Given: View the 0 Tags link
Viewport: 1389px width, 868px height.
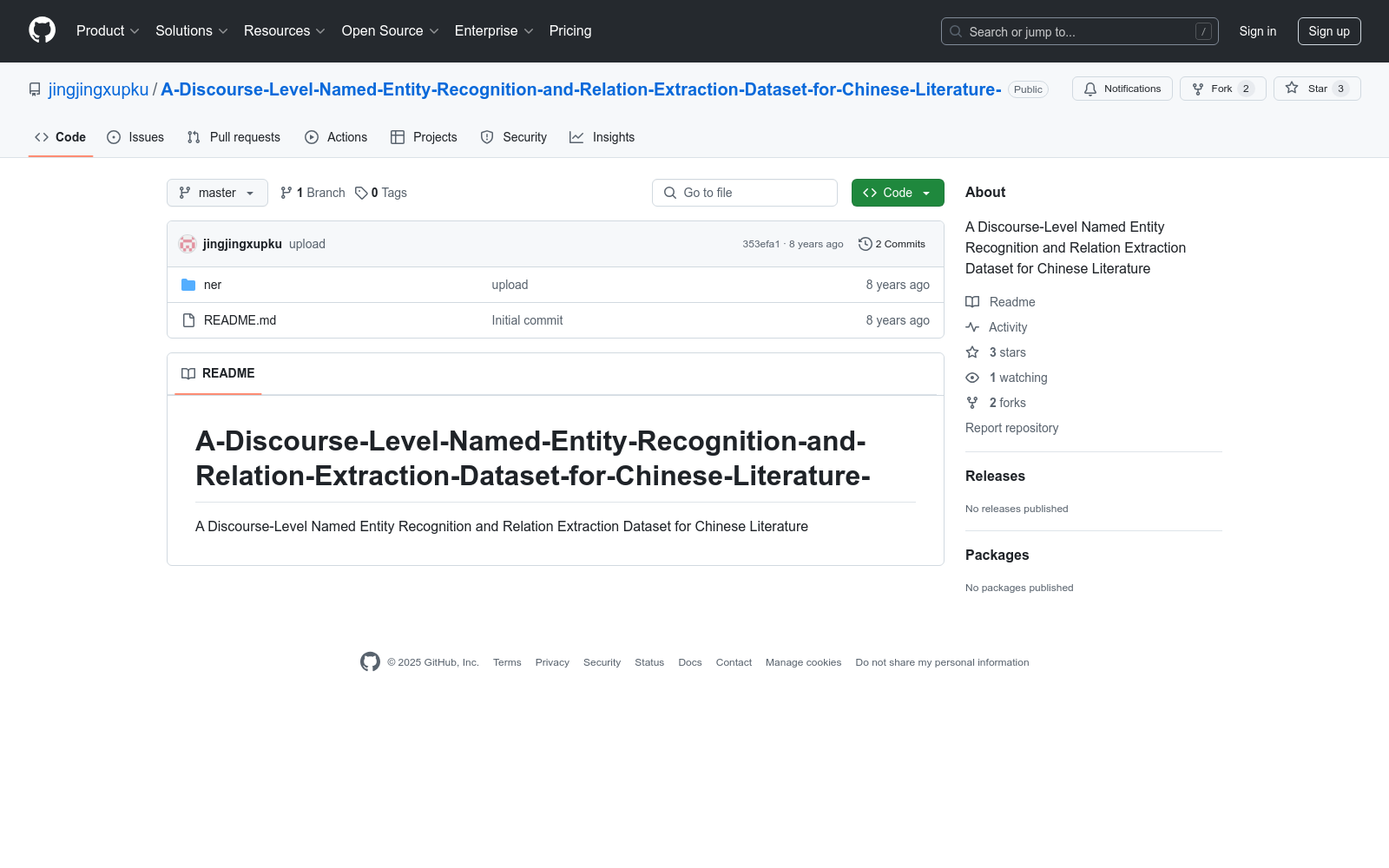Looking at the screenshot, I should click(381, 193).
